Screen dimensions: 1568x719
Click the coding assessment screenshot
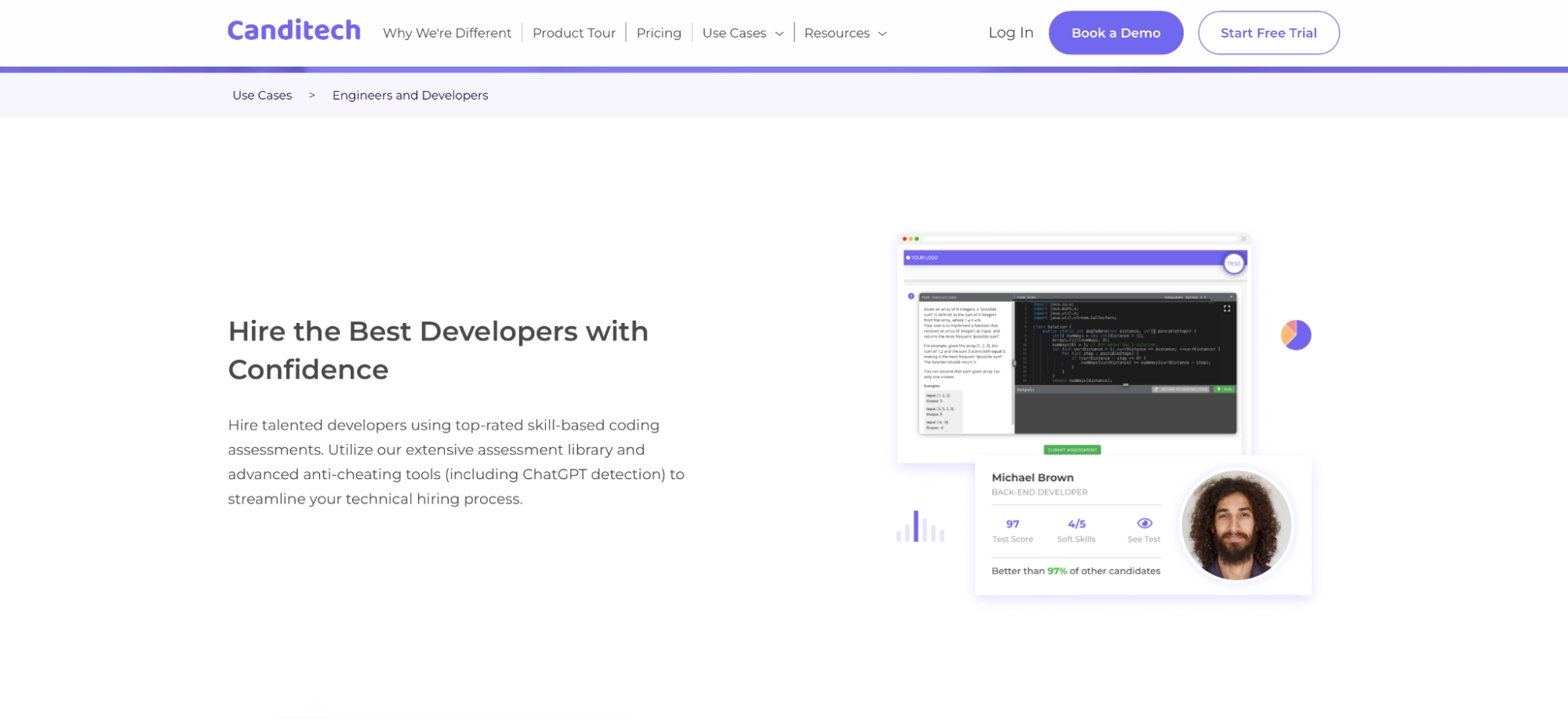[x=1073, y=347]
